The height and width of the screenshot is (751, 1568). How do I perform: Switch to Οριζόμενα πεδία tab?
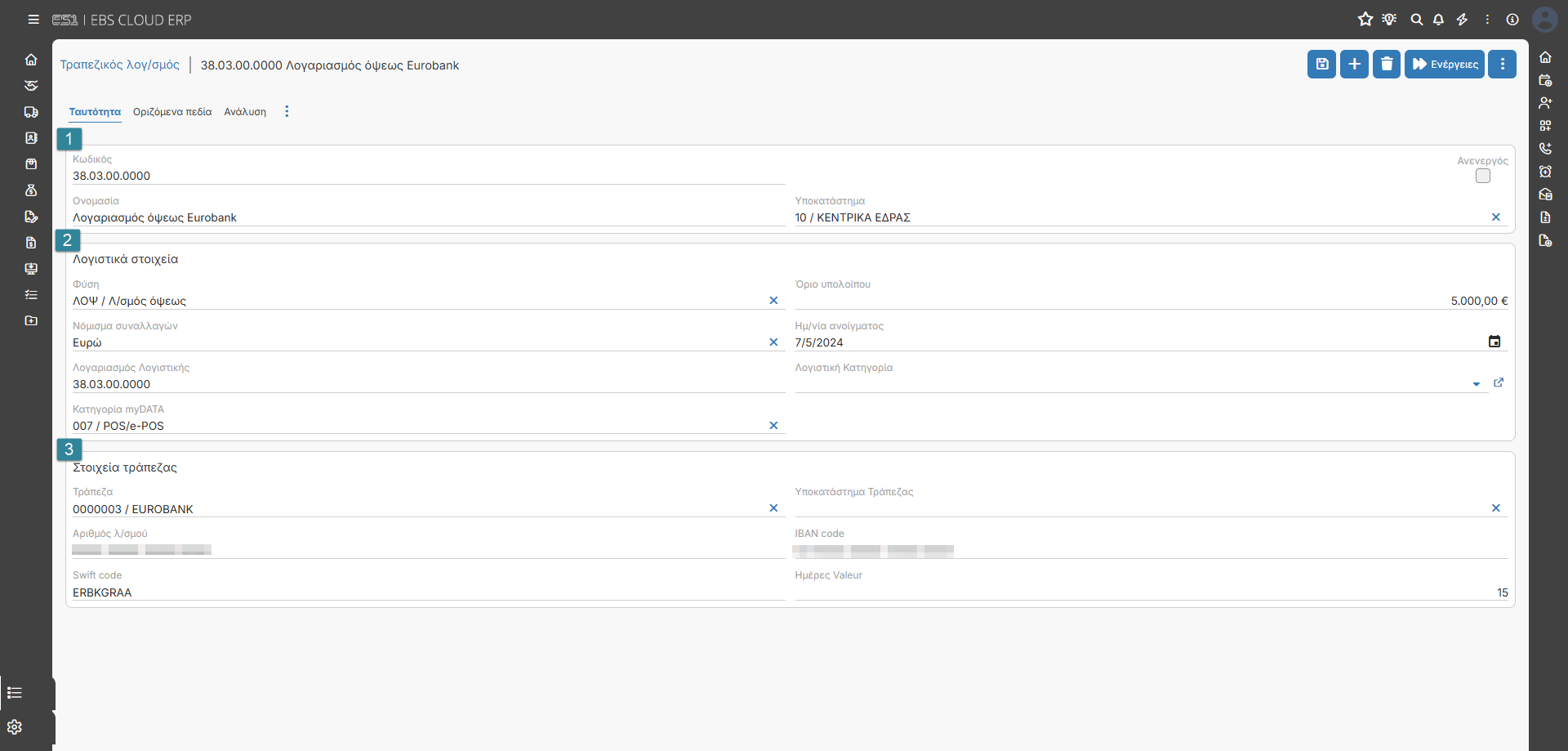click(172, 112)
